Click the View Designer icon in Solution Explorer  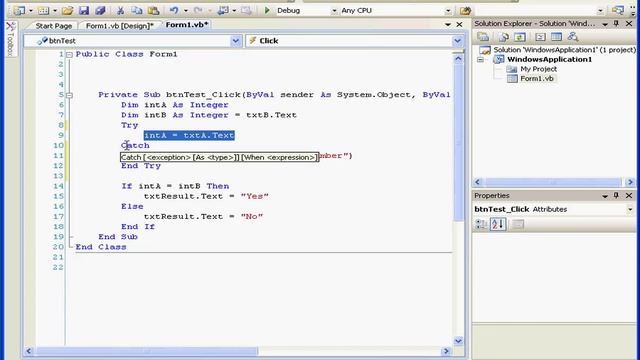click(556, 37)
